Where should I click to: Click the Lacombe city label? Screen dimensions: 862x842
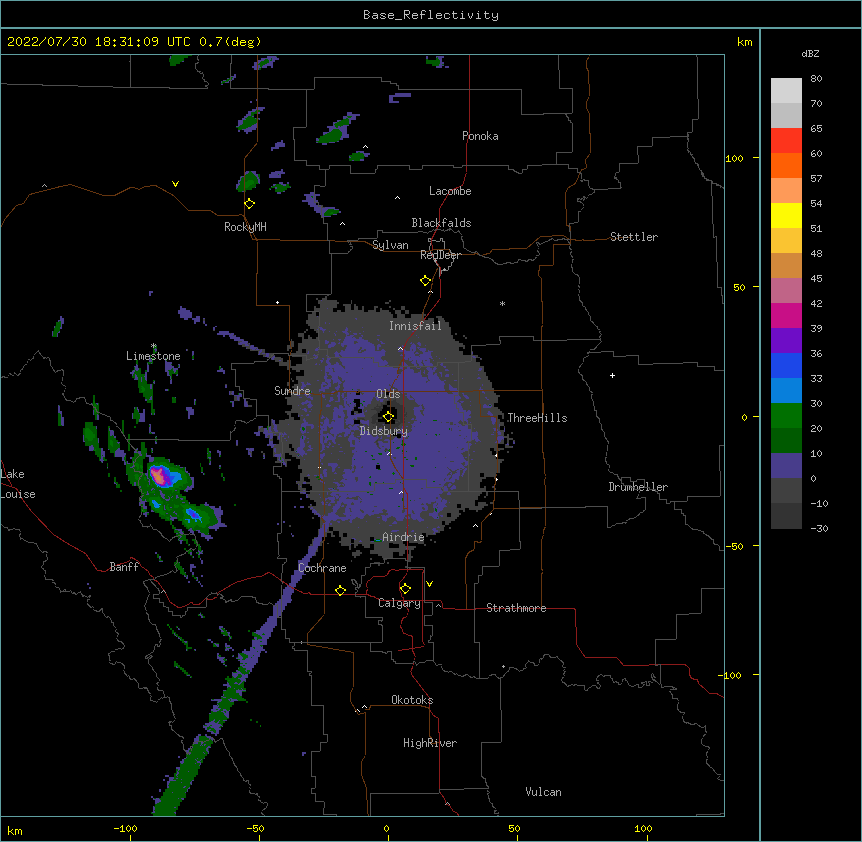450,191
